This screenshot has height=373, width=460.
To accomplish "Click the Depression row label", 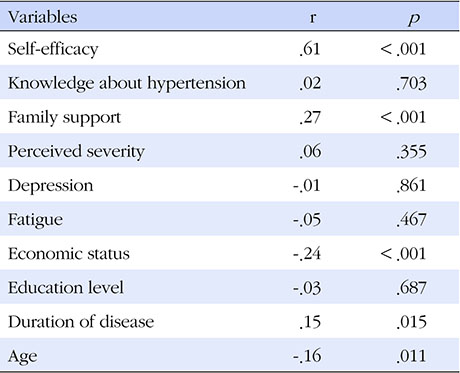I will (x=50, y=186).
